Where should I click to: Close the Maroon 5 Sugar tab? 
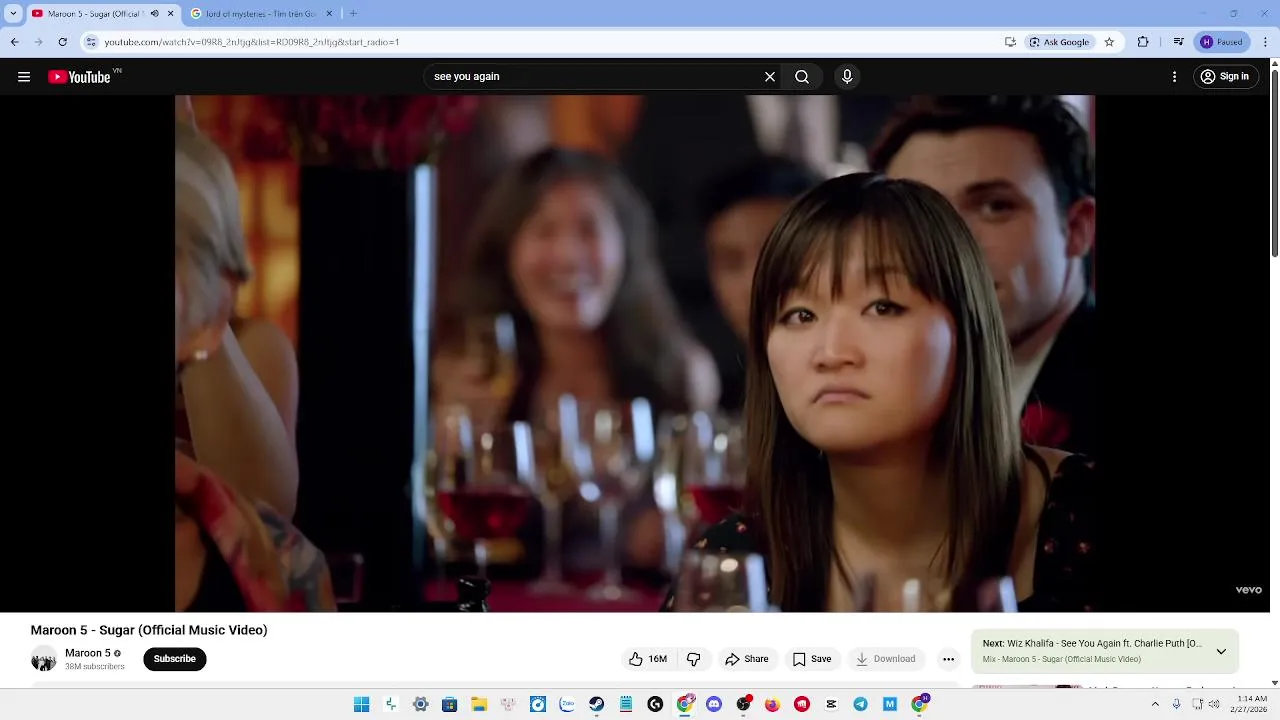(x=170, y=14)
